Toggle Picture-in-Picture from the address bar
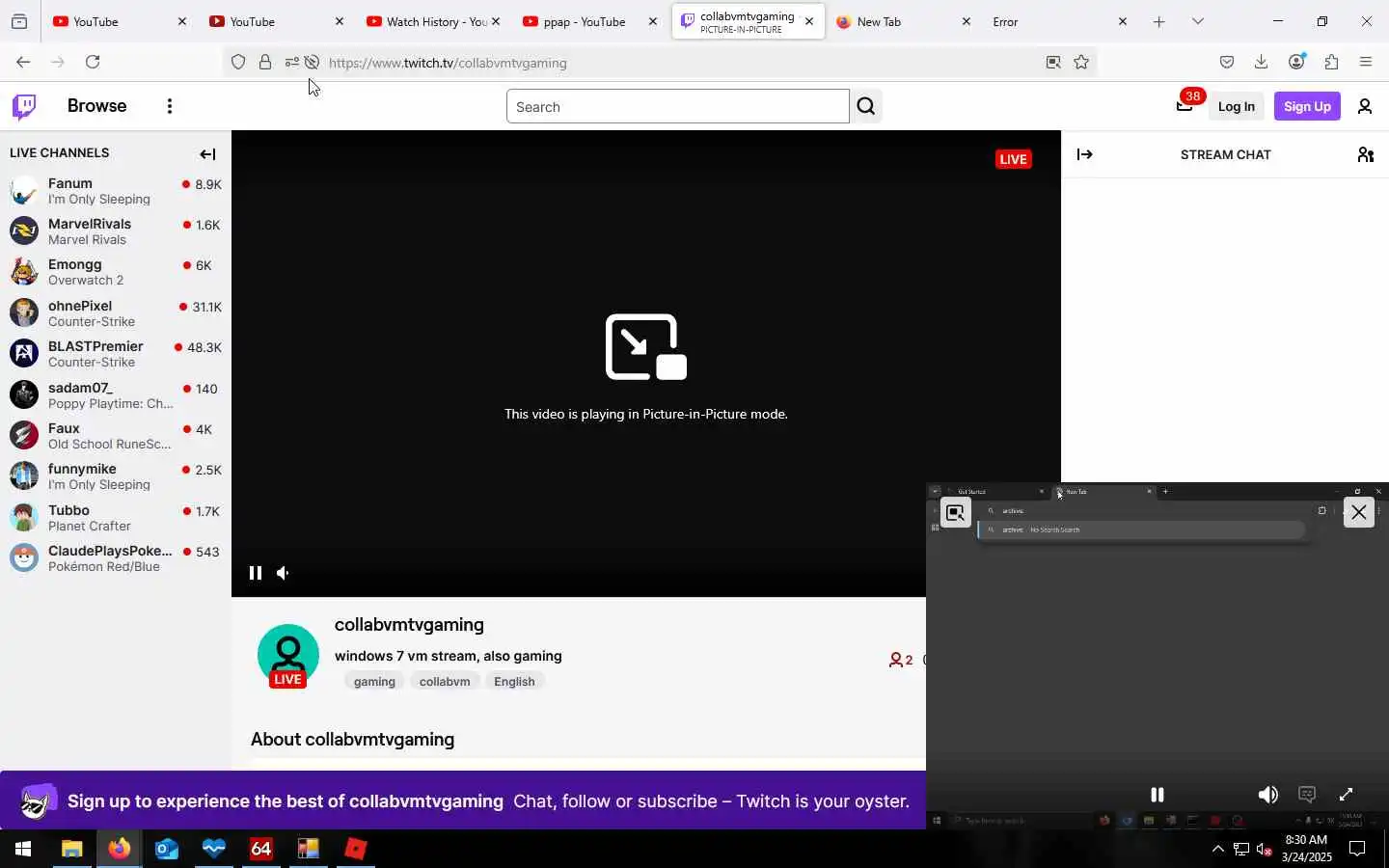This screenshot has height=868, width=1389. click(x=1053, y=63)
